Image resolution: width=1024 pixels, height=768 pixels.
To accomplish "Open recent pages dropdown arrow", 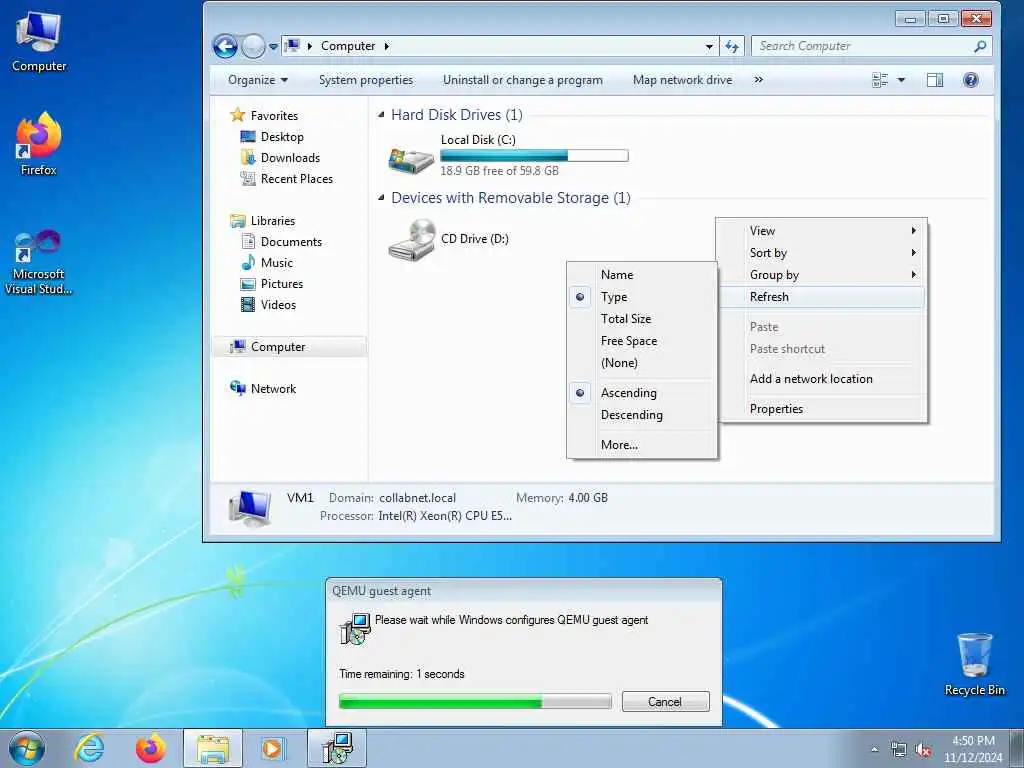I will click(273, 46).
